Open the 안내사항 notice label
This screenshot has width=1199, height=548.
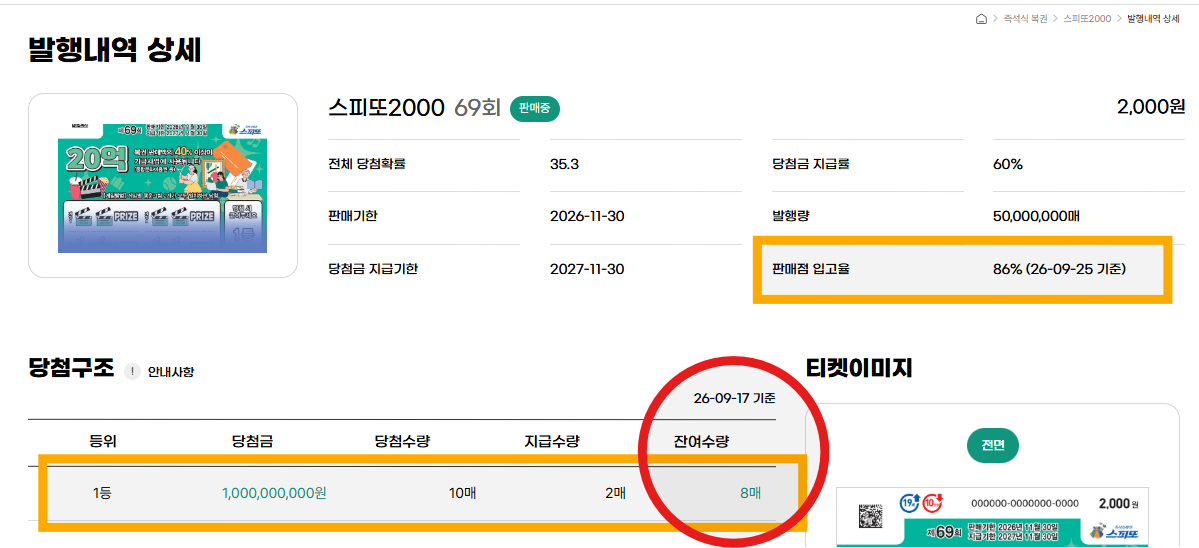tap(171, 372)
